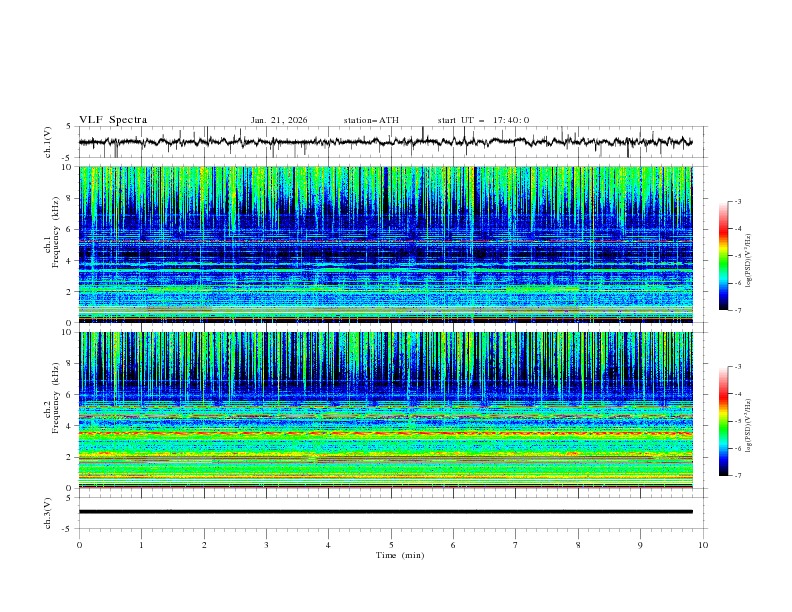Click inside the ch.1 spectrogram panel

(385, 244)
